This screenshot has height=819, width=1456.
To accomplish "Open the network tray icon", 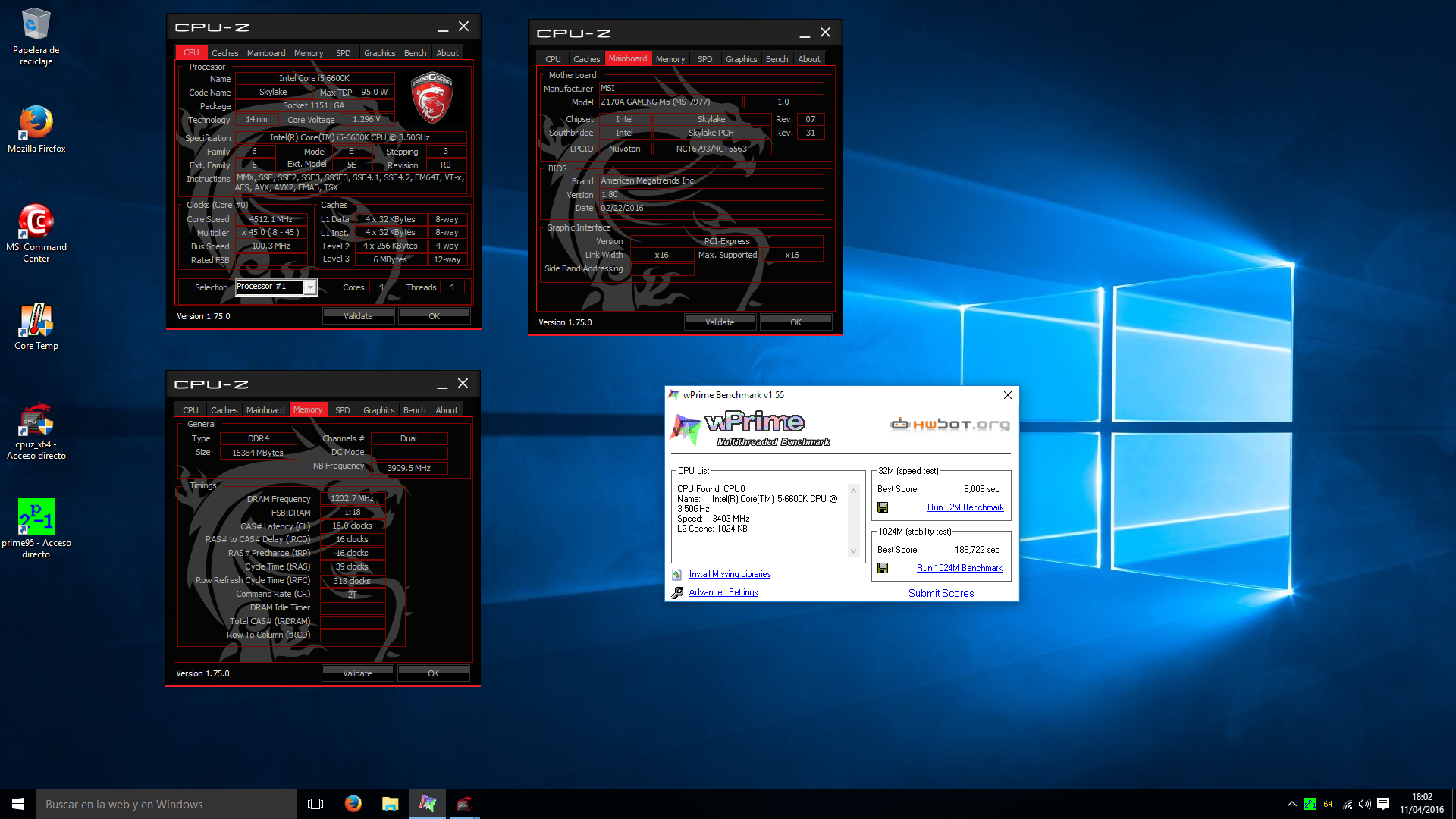I will [x=1348, y=804].
